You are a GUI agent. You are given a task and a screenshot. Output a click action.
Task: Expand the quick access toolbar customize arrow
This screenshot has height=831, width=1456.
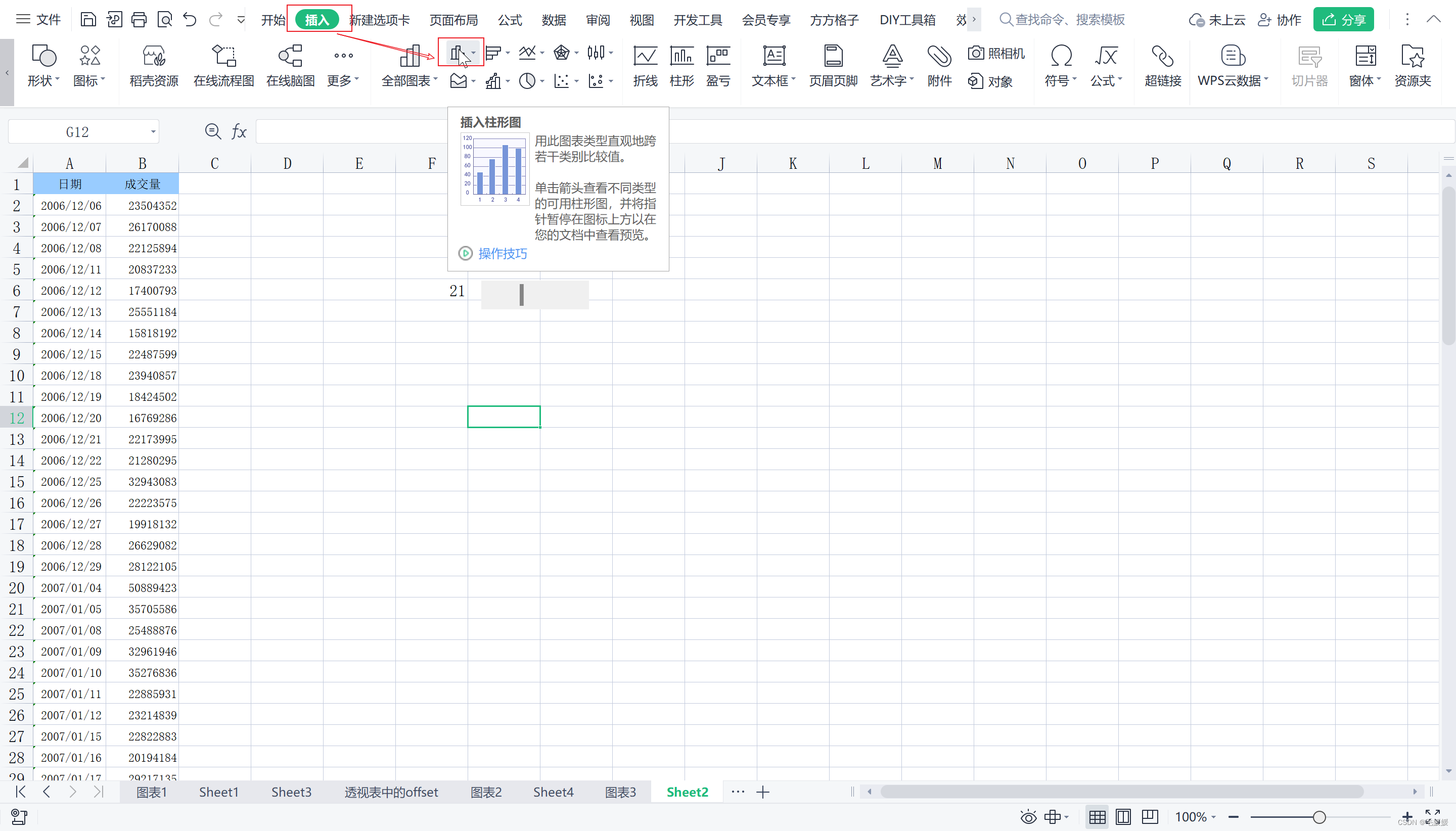[241, 20]
